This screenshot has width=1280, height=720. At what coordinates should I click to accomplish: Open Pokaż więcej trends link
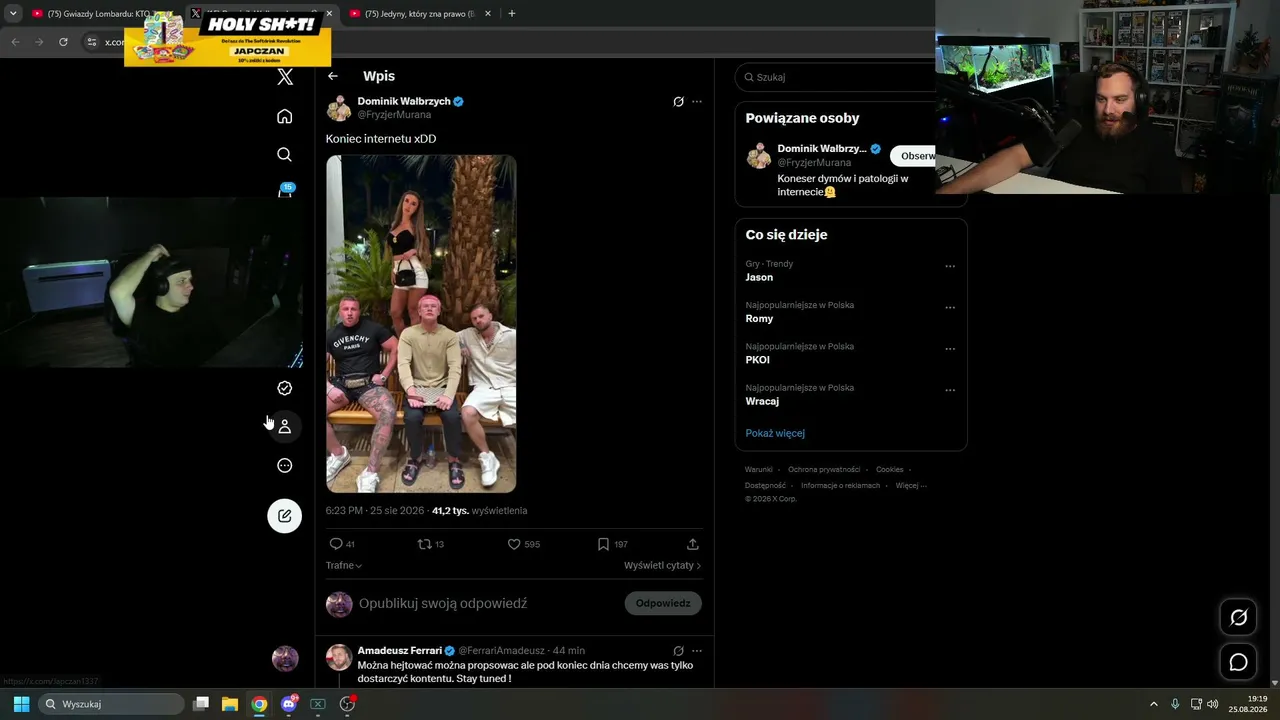[775, 433]
